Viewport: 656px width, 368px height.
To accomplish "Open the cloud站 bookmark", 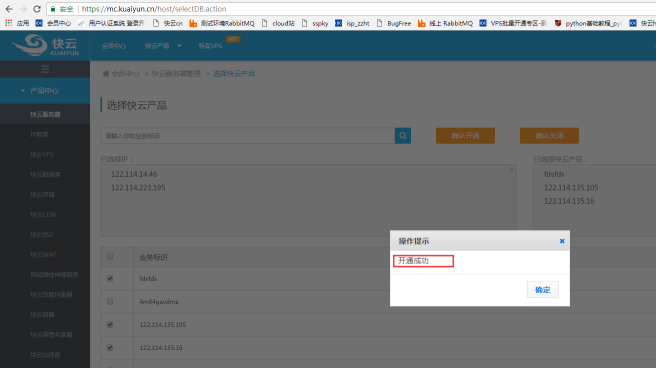I will pos(278,23).
